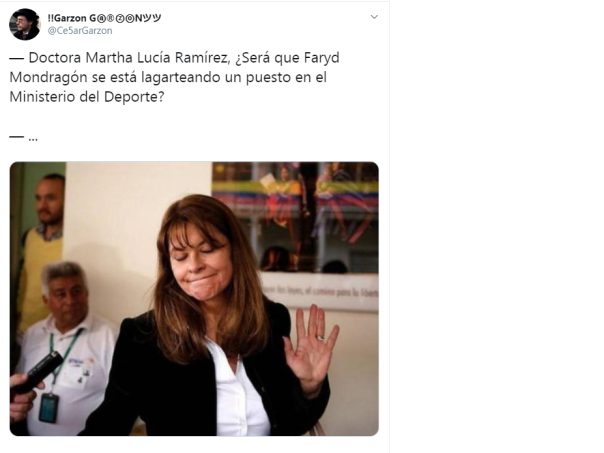Click the blank area right of tweet
This screenshot has width=604, height=453.
pos(497,226)
